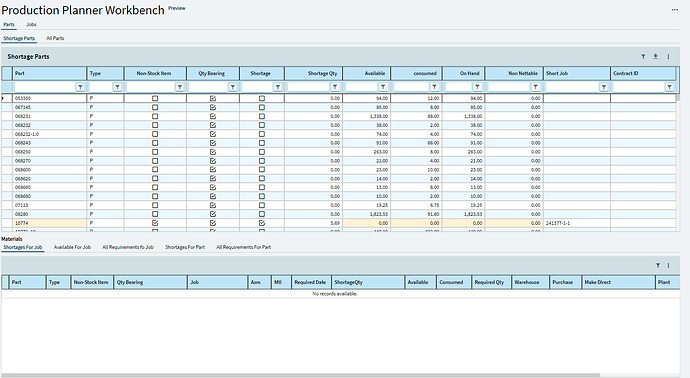This screenshot has width=690, height=378.
Task: Open the Shortages For Part tab
Action: 185,247
